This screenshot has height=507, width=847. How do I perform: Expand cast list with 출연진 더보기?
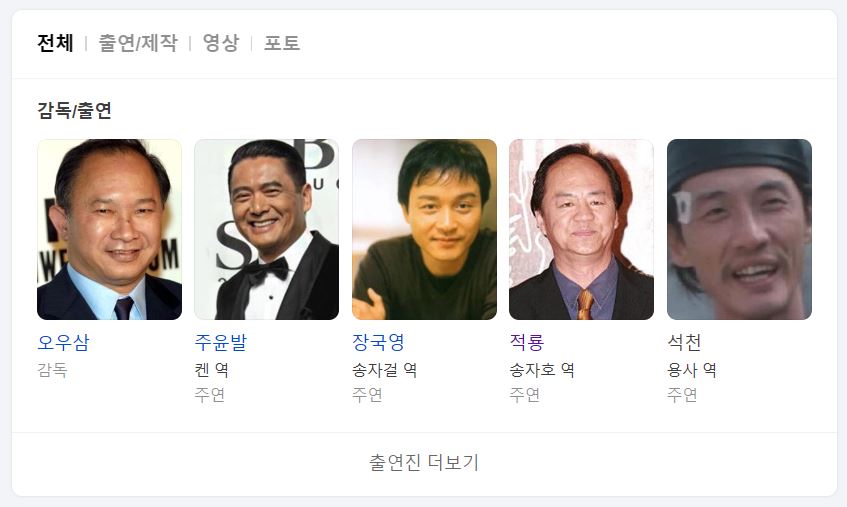point(424,463)
